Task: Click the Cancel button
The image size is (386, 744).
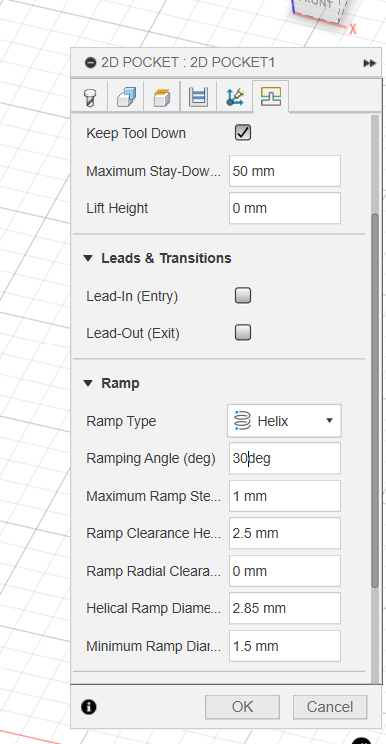Action: pyautogui.click(x=330, y=707)
